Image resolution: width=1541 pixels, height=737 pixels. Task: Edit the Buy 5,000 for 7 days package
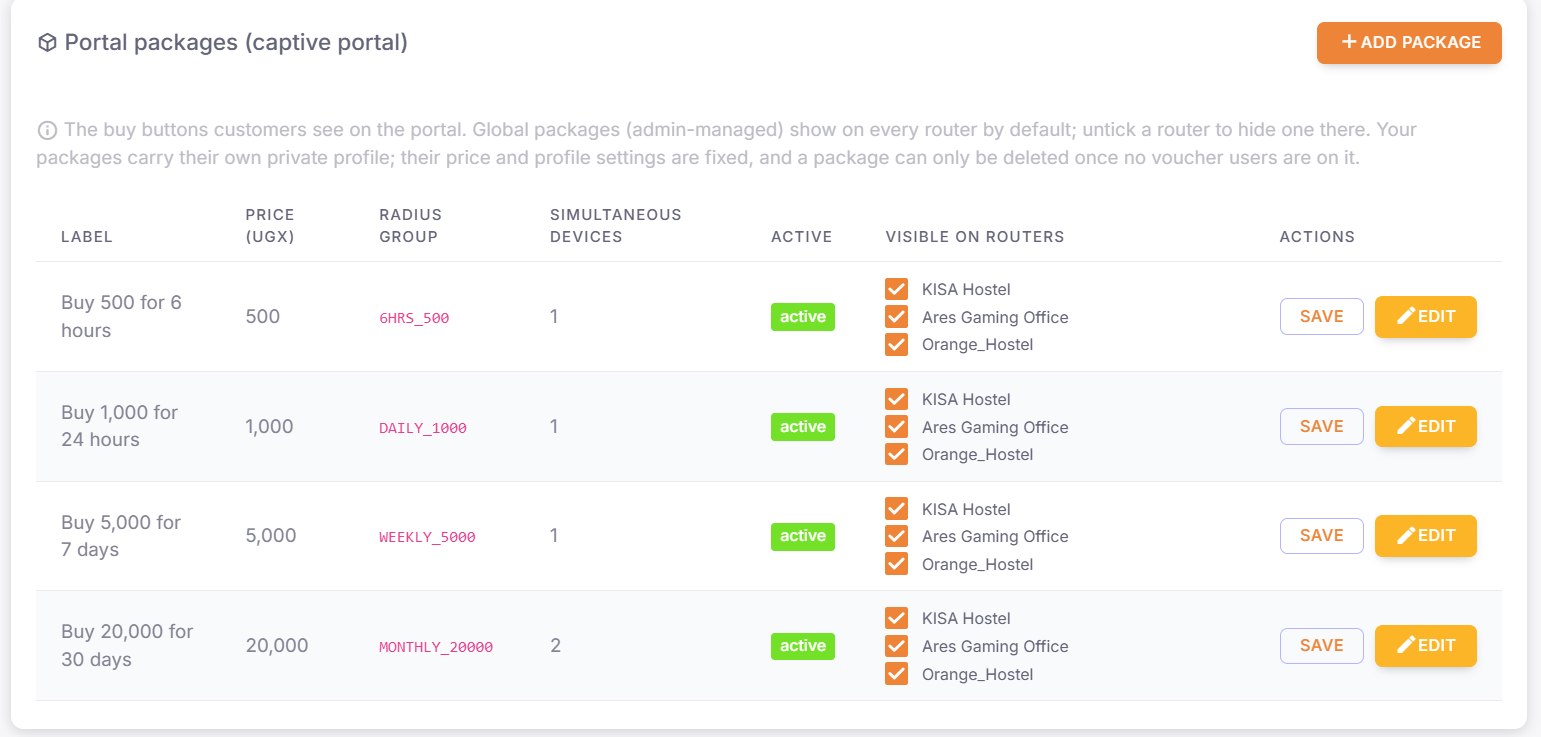[1426, 536]
